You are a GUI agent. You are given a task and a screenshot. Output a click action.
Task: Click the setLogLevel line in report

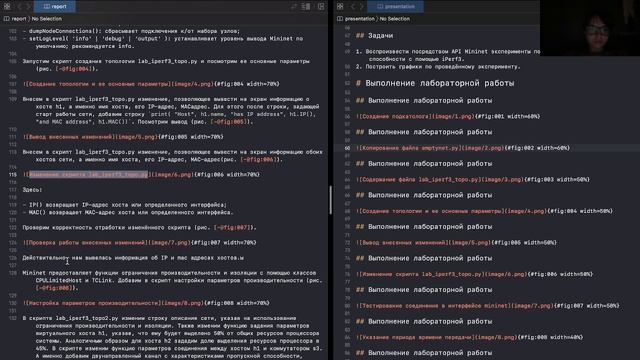(x=163, y=42)
